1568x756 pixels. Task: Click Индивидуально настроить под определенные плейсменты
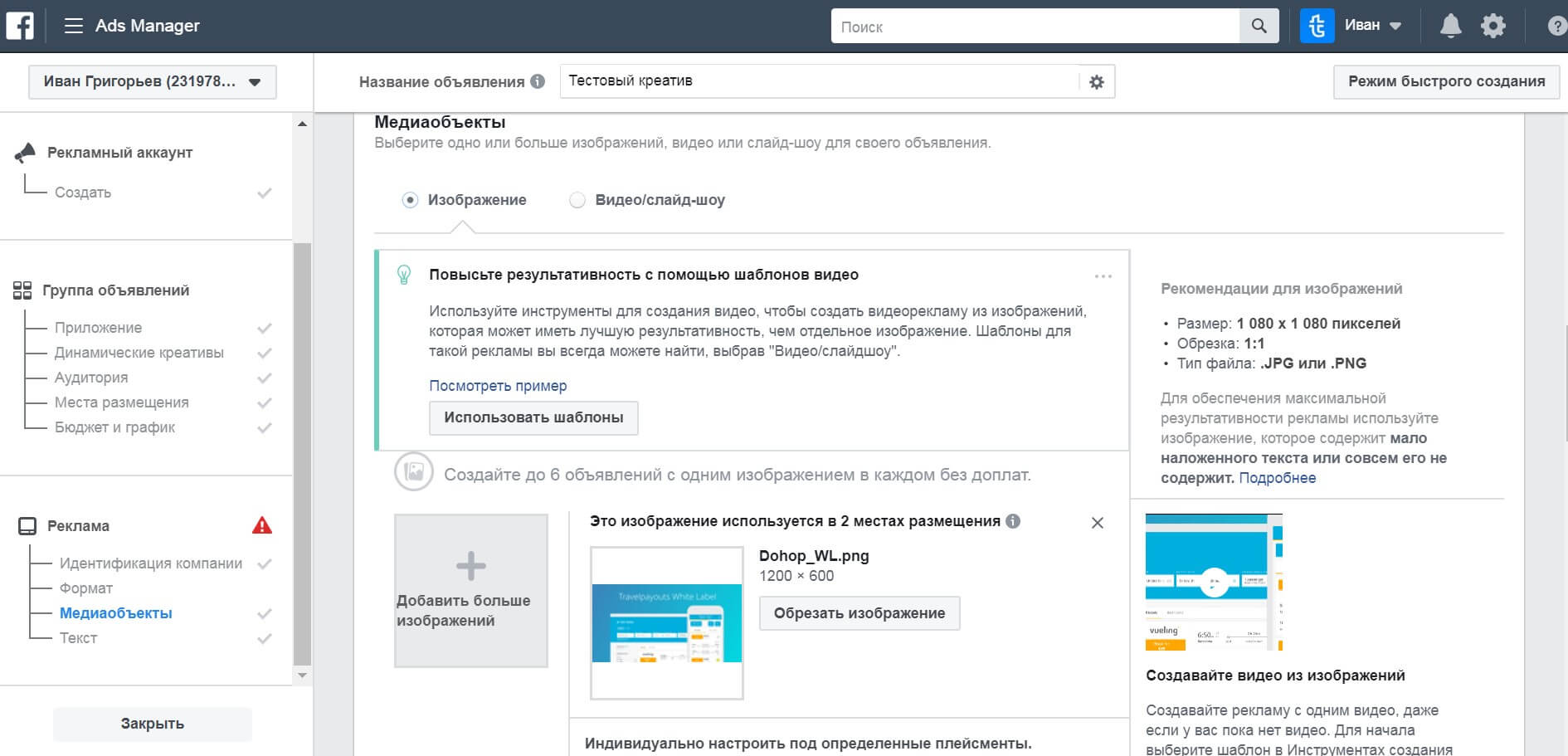pos(808,744)
